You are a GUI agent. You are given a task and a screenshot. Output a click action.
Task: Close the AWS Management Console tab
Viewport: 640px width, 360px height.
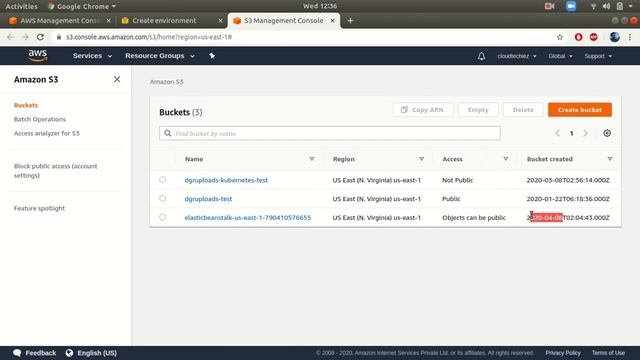click(108, 20)
